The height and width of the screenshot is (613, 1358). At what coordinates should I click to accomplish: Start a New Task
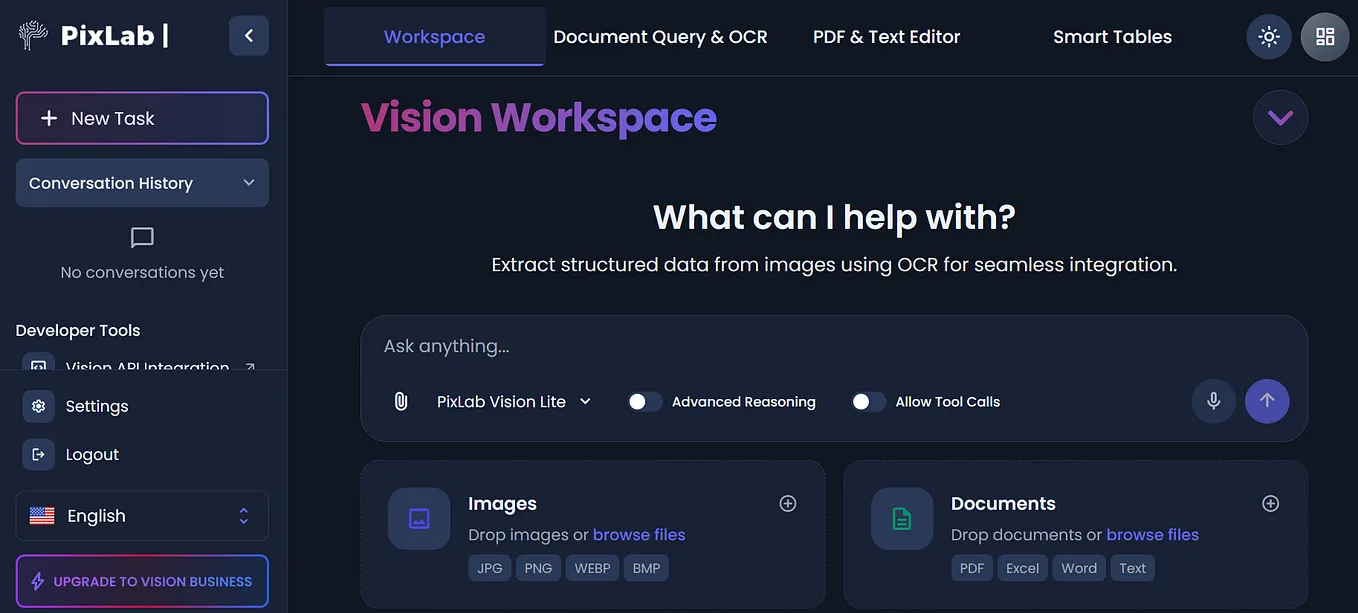pos(141,118)
